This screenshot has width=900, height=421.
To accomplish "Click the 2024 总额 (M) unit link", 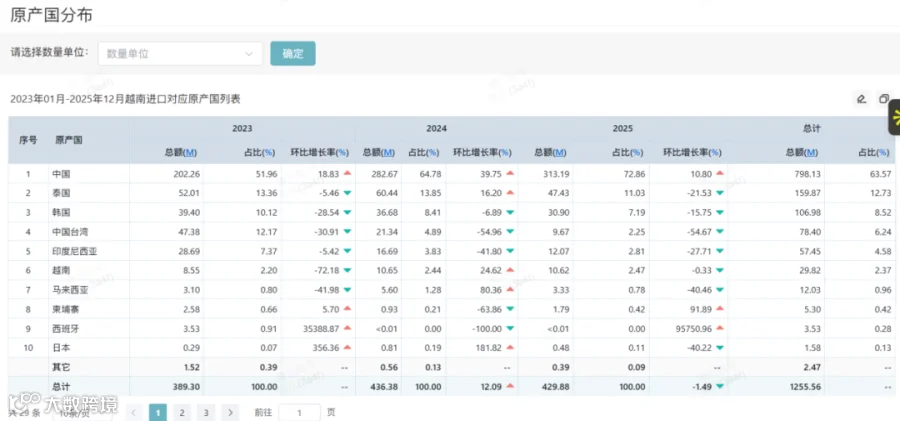I will 388,153.
